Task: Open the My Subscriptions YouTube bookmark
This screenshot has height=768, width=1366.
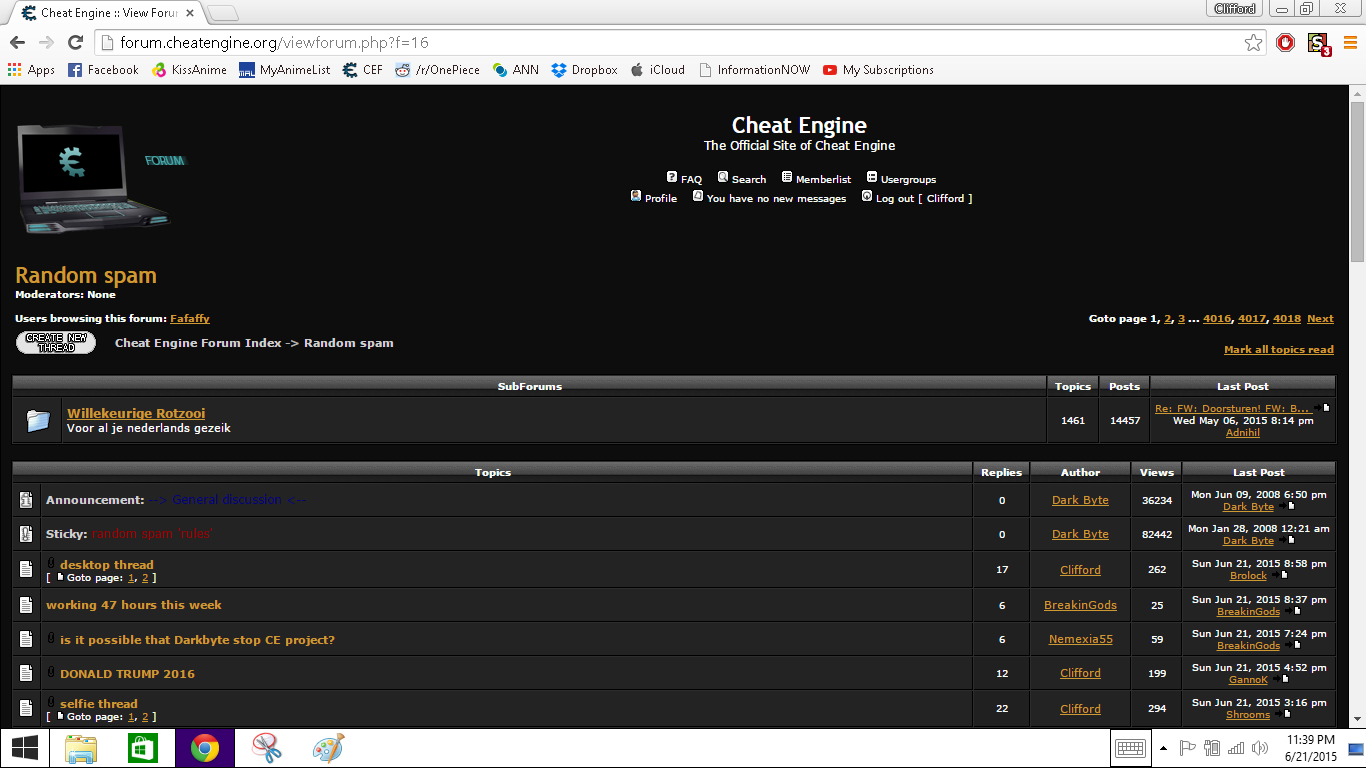Action: pos(878,70)
